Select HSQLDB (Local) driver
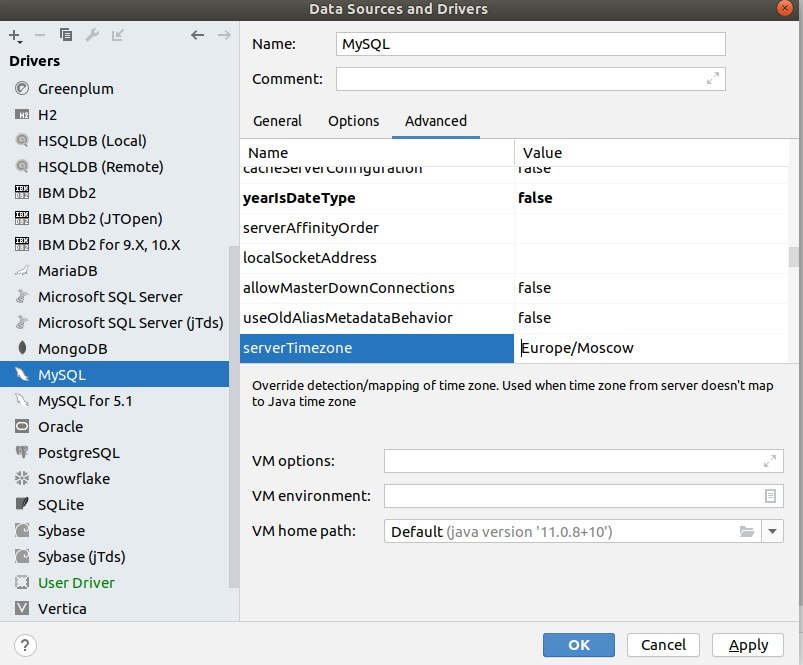Image resolution: width=803 pixels, height=665 pixels. 115,141
